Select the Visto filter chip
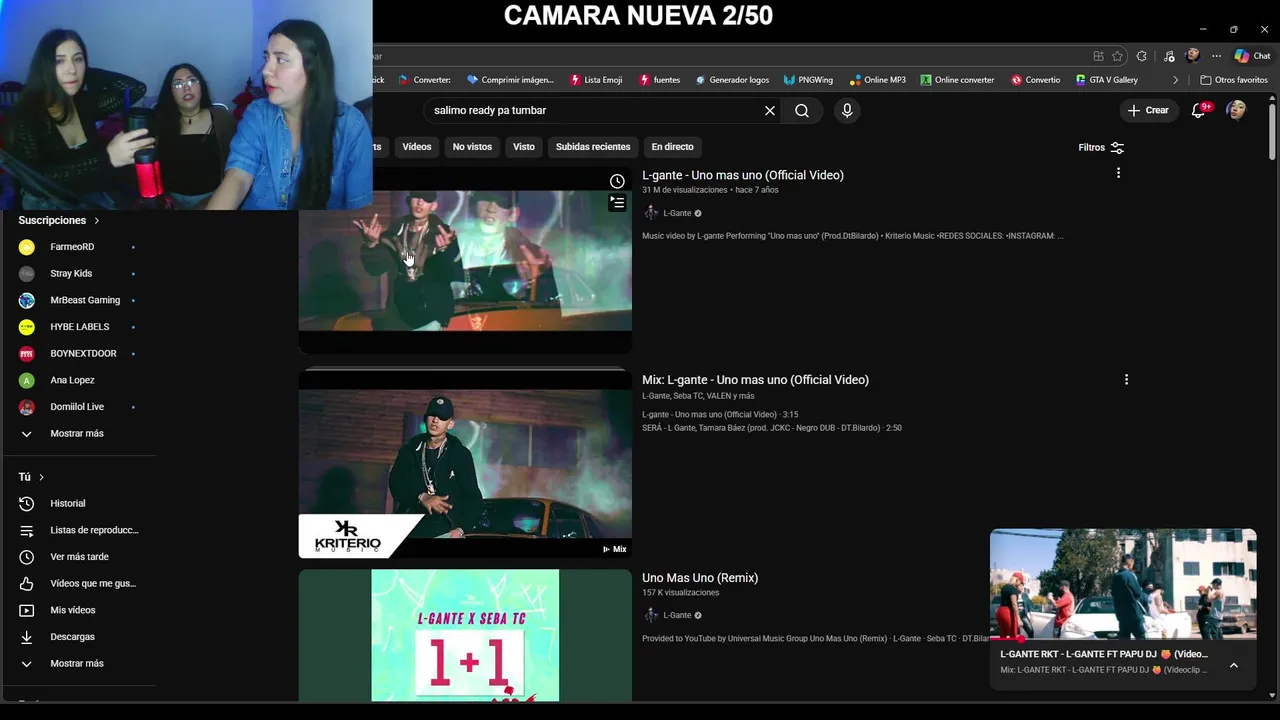This screenshot has width=1280, height=720. click(x=524, y=147)
